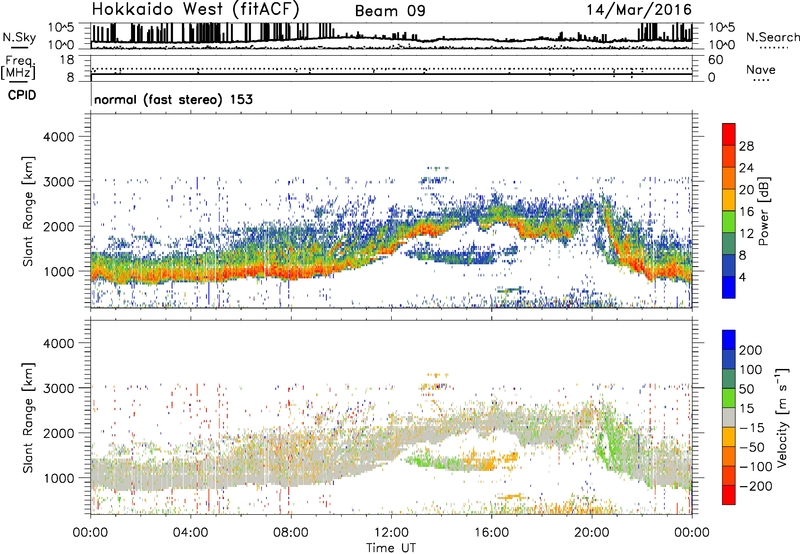Screen dimensions: 800x554
Task: Click the '4000' tick on power panel
Action: point(58,137)
